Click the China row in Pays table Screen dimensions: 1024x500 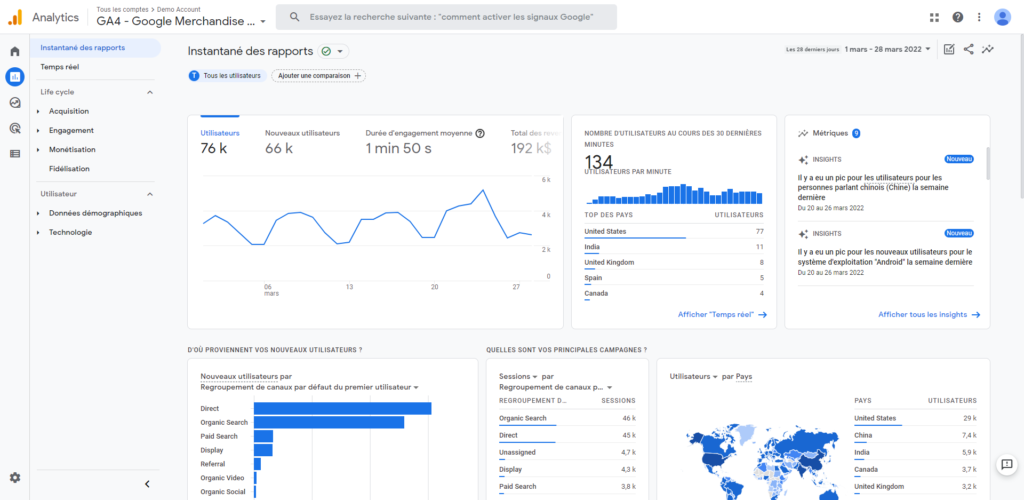point(915,435)
